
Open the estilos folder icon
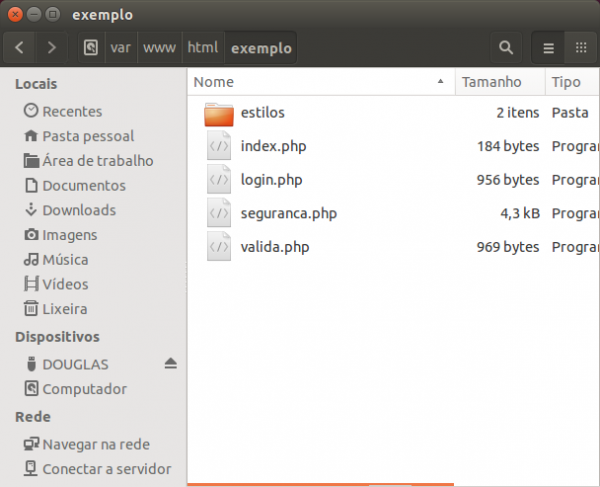[218, 113]
